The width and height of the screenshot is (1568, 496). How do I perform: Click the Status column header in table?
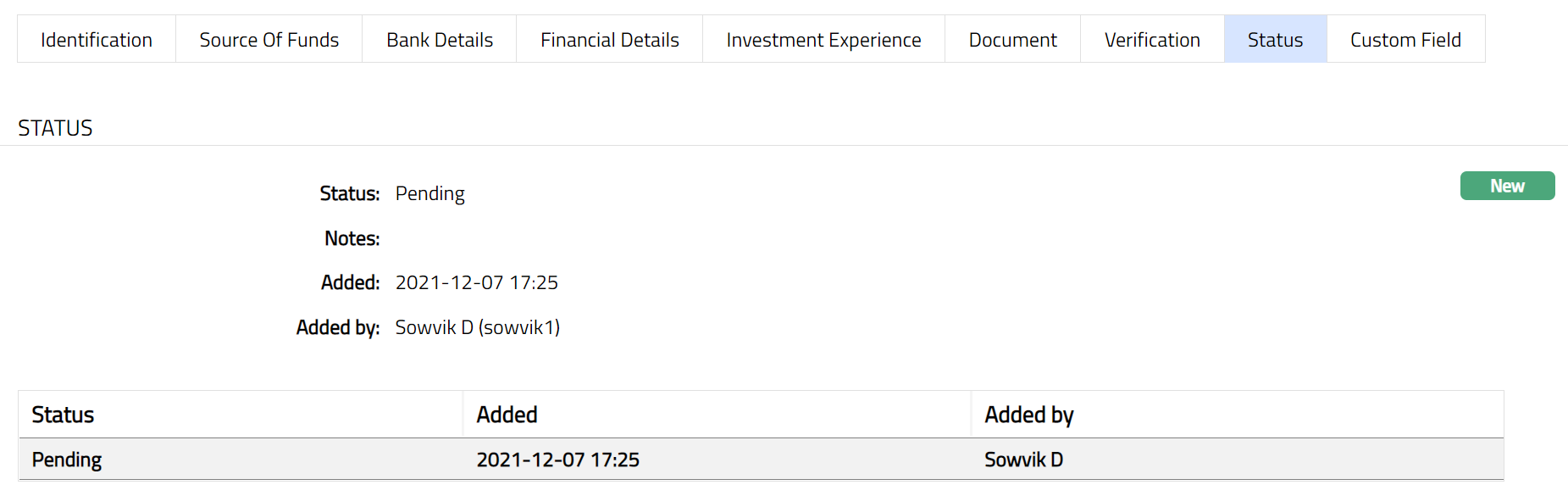pos(63,415)
